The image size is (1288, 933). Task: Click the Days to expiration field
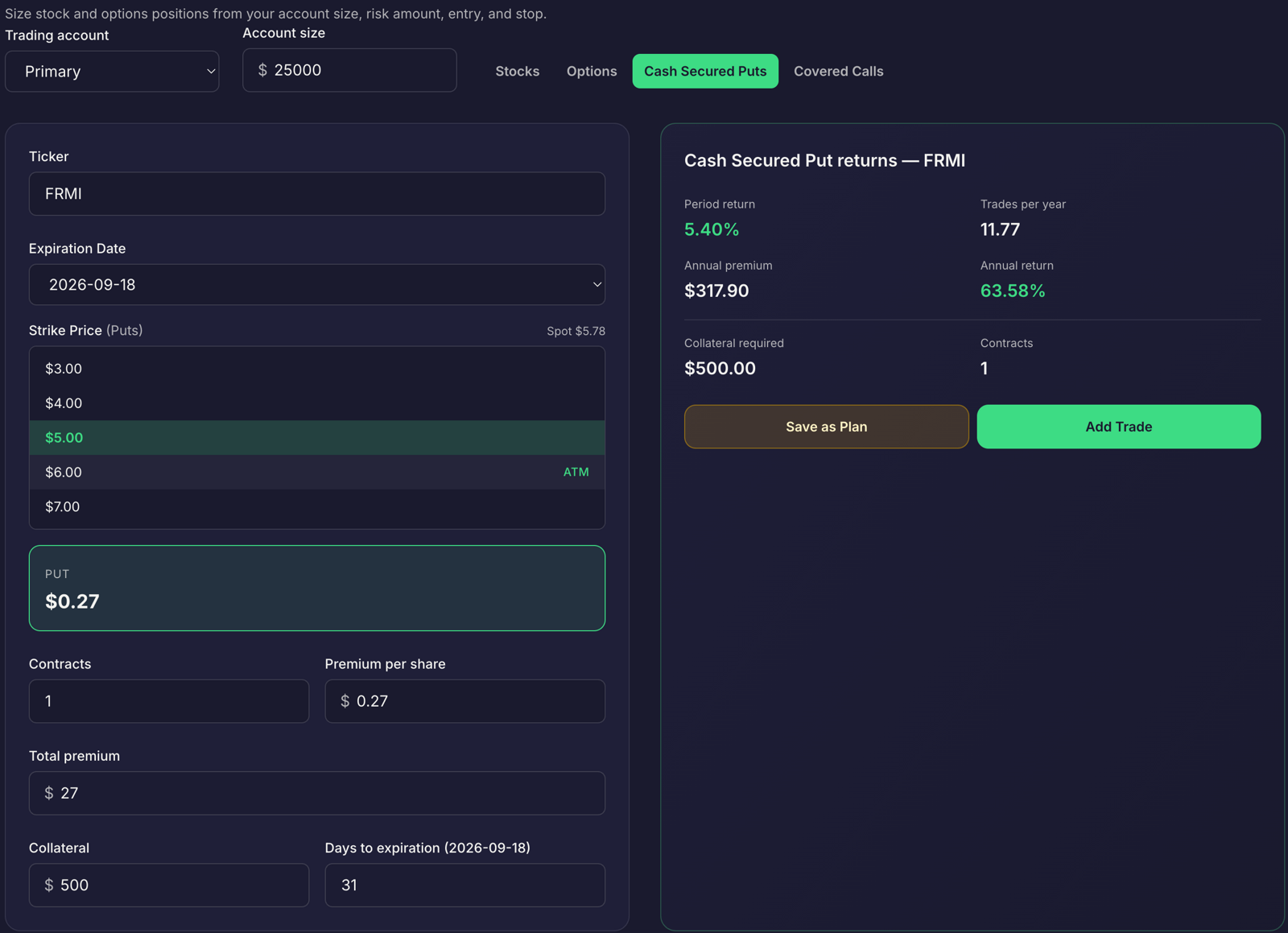[x=464, y=886]
